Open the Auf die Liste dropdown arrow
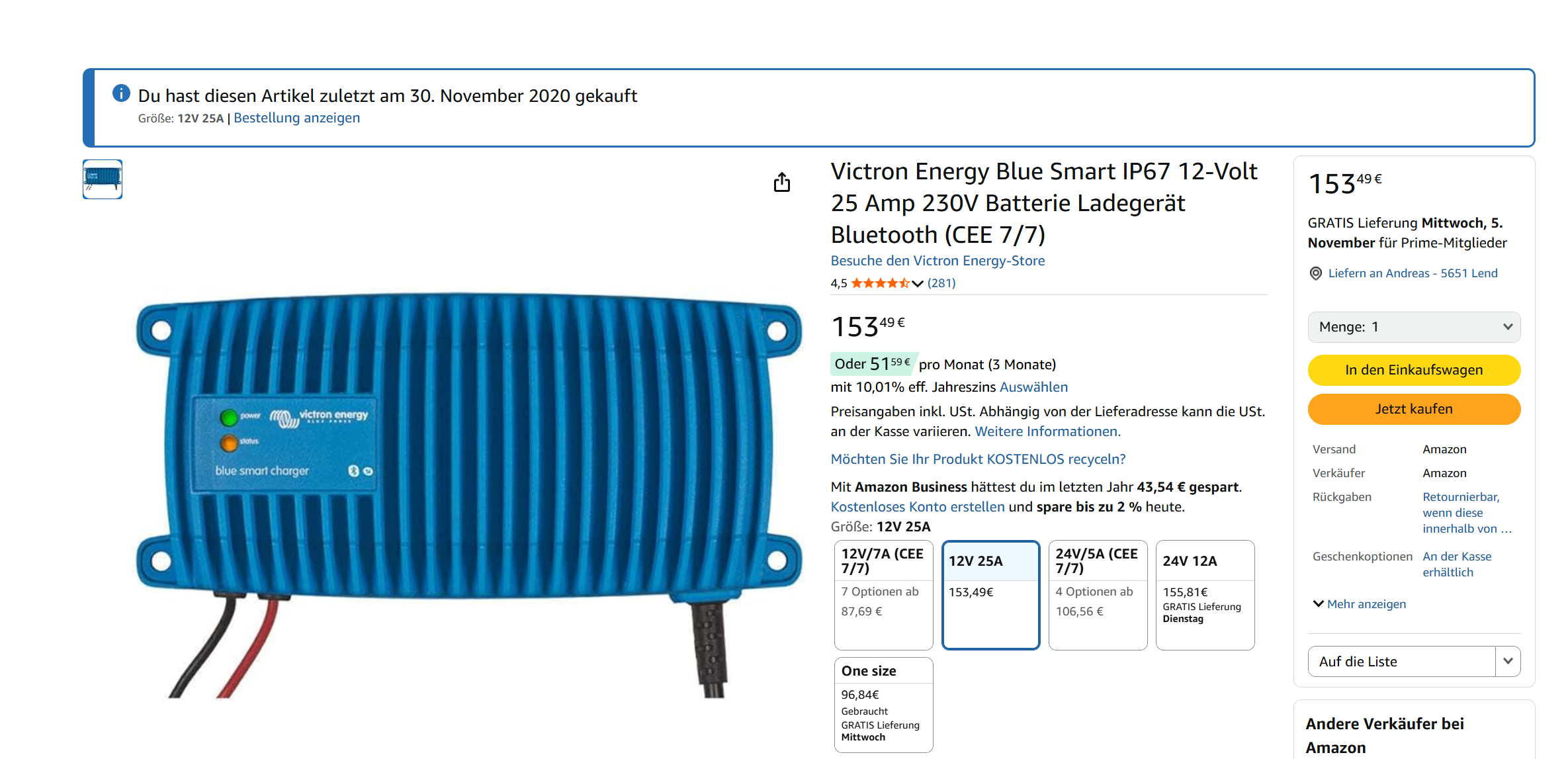 1508,661
